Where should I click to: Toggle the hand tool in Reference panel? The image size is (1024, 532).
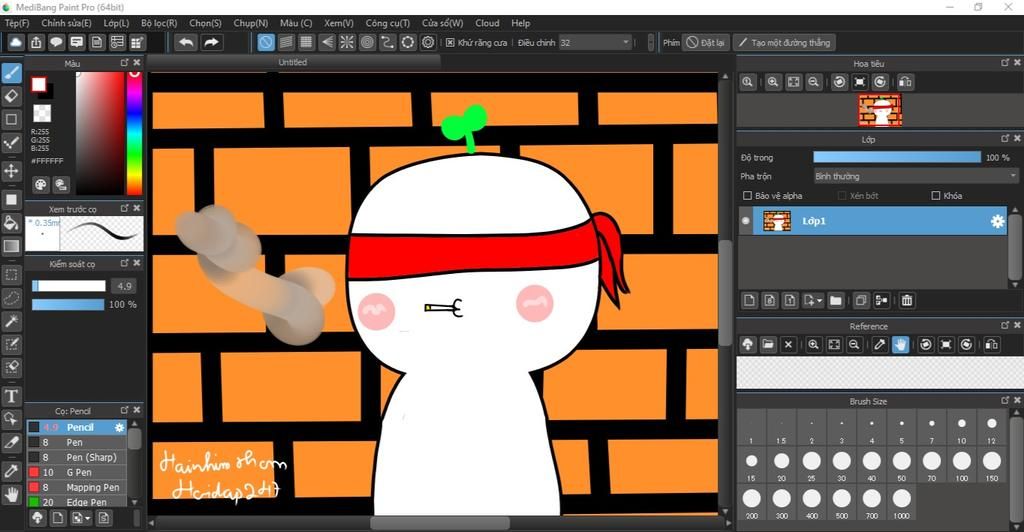[900, 345]
